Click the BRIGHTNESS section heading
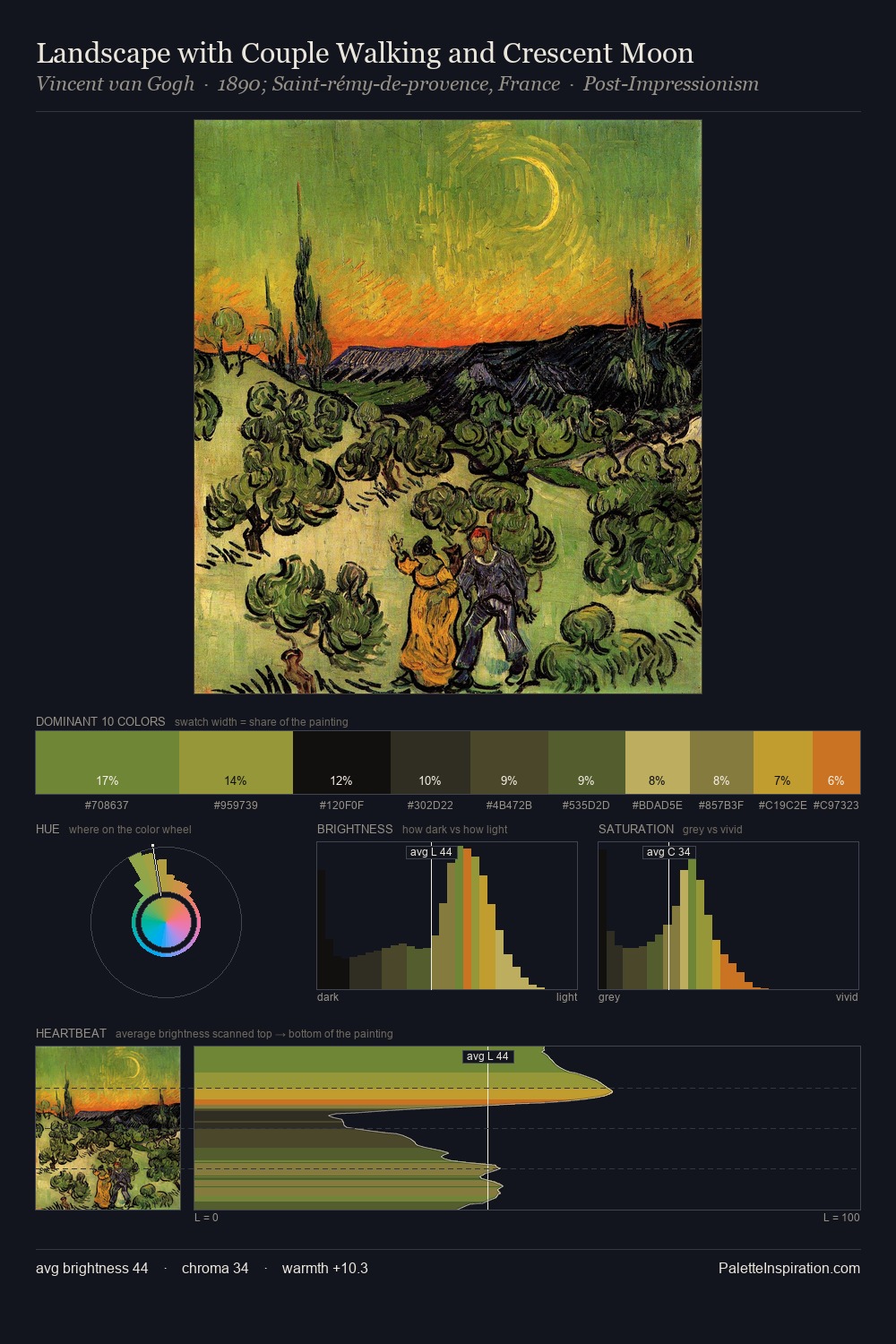Screen dimensions: 896x1344 click(355, 829)
